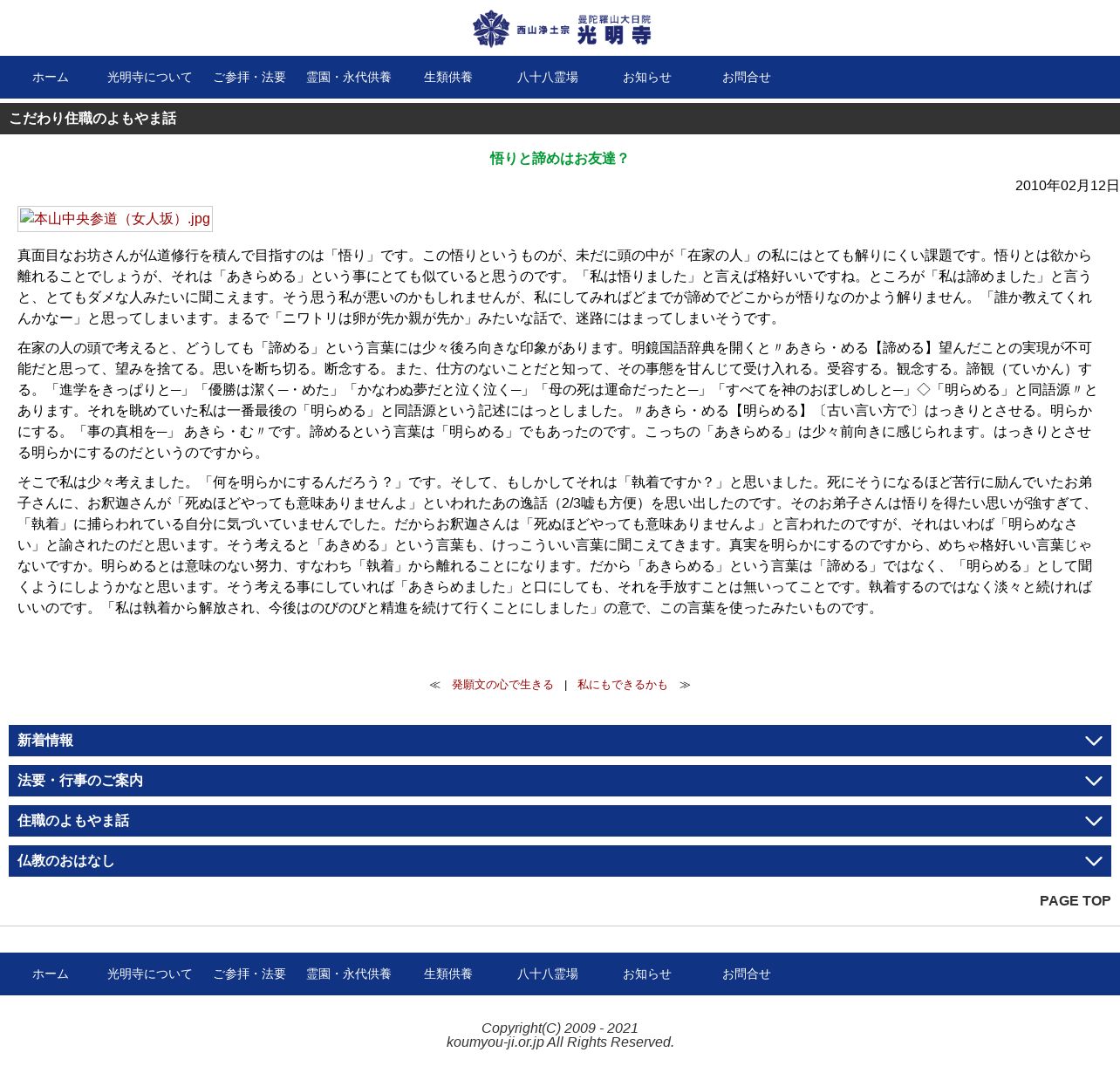The width and height of the screenshot is (1120, 1066).
Task: Go to previous post 発願文の心で生きる
Action: (x=502, y=685)
